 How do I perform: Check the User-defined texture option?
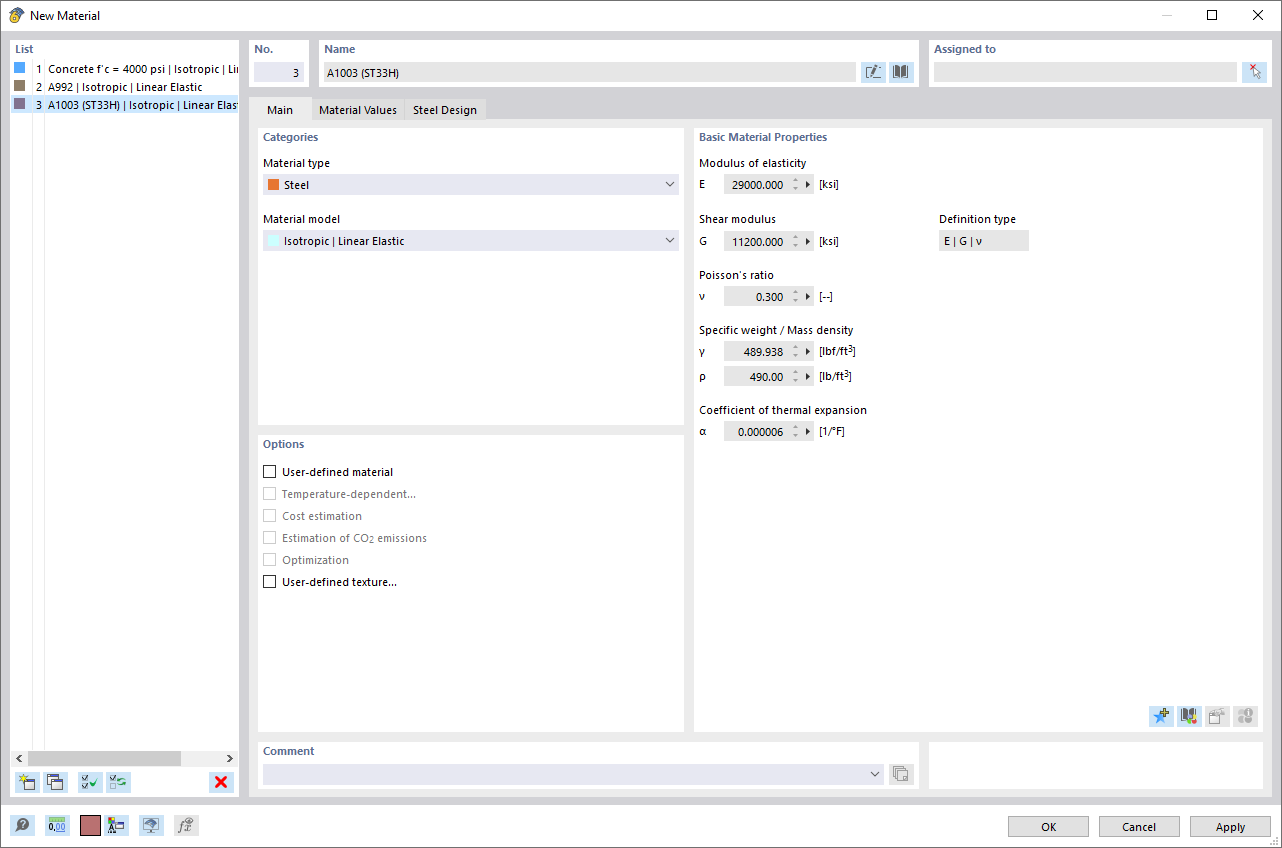(269, 581)
